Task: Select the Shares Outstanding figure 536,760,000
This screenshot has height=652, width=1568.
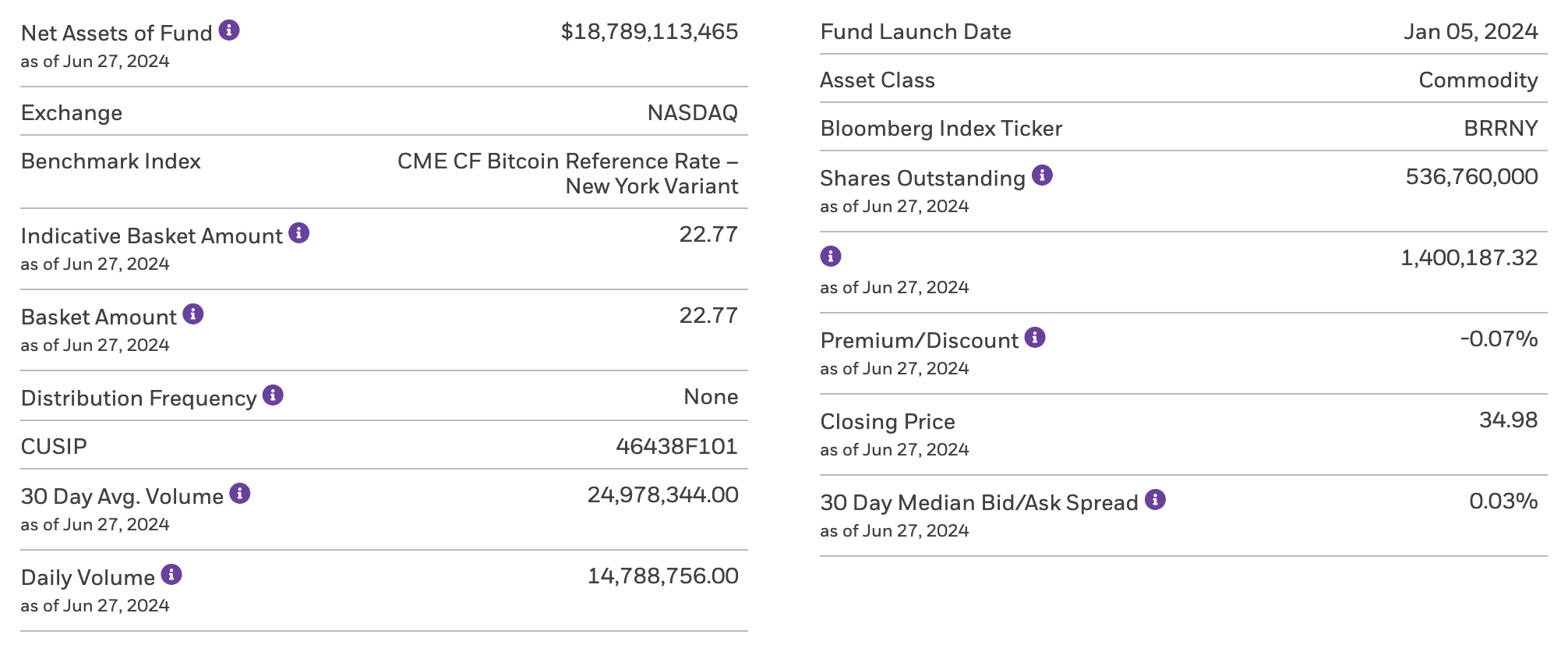Action: pos(1471,177)
